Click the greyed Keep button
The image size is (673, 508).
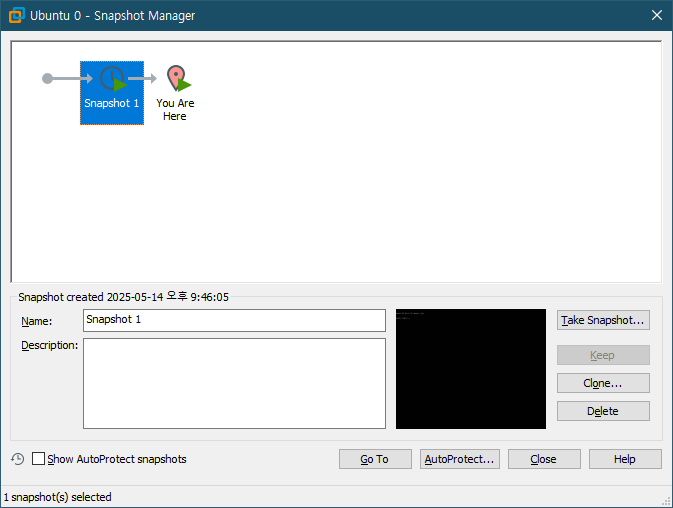point(603,355)
